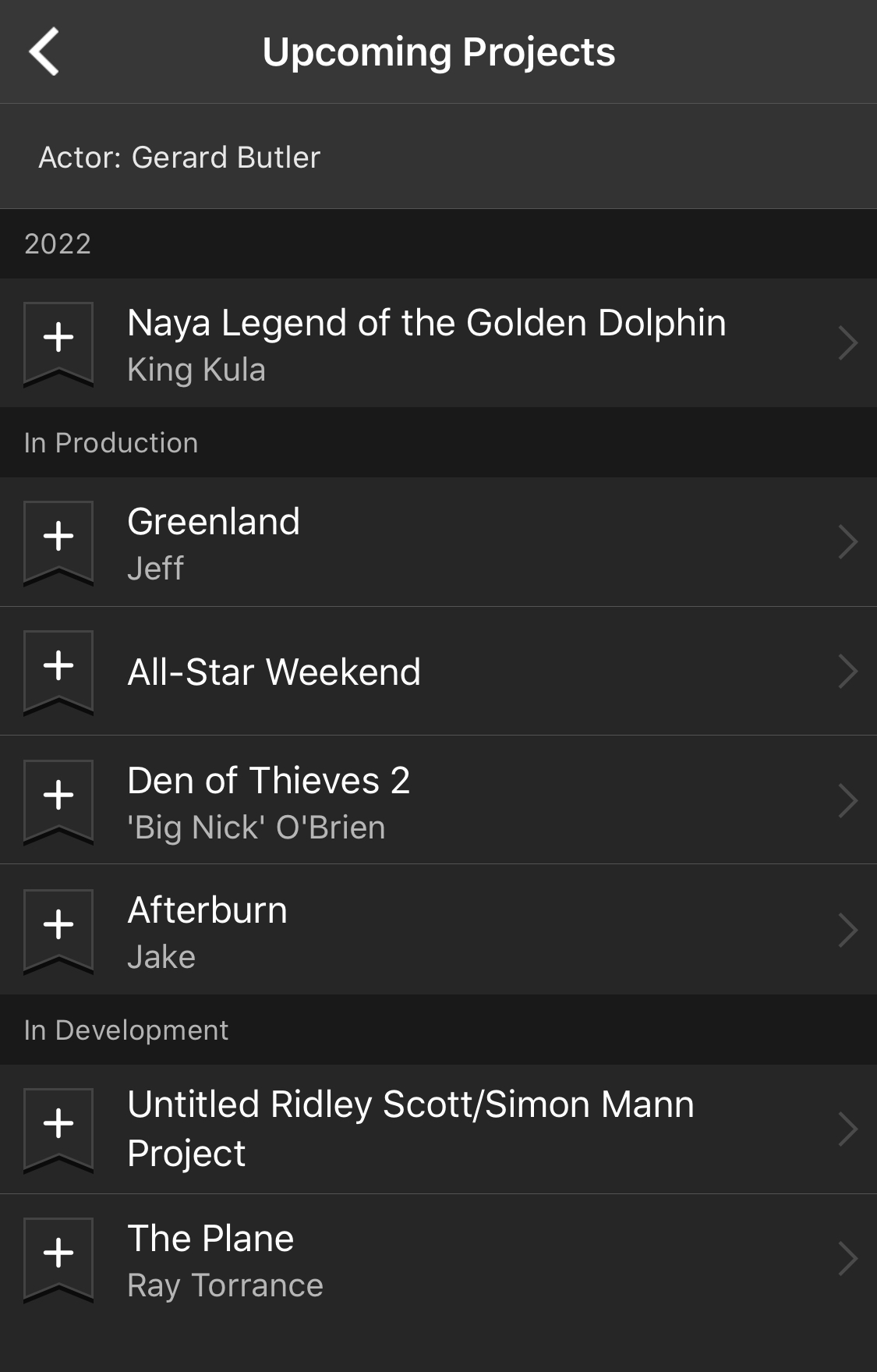Viewport: 877px width, 1372px height.
Task: Select the Den of Thieves 2 title
Action: pos(268,781)
